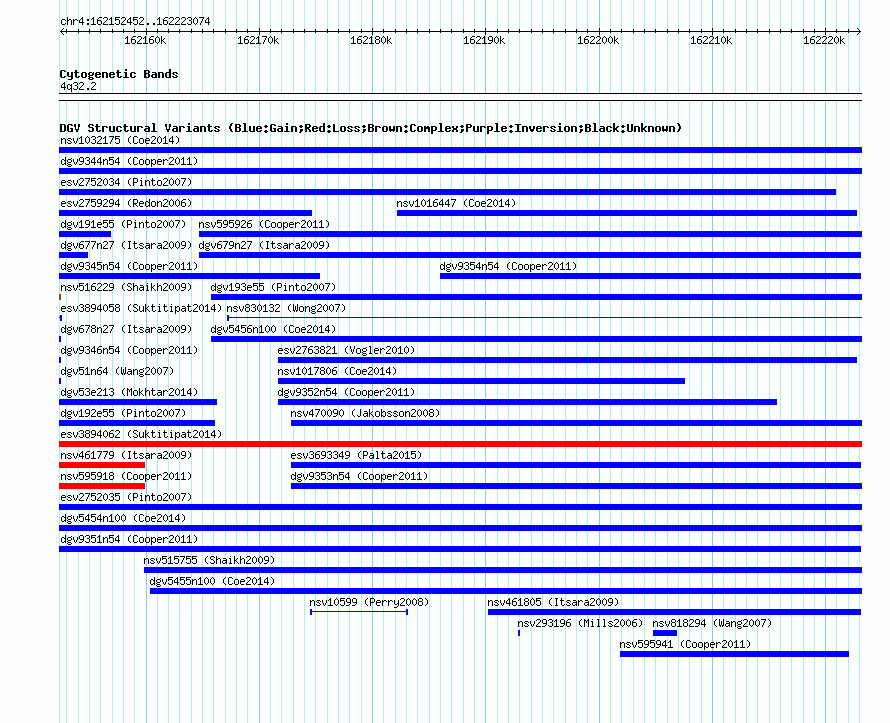
Task: Open dgv5454n100 (Coe2014) label
Action: pyautogui.click(x=123, y=518)
